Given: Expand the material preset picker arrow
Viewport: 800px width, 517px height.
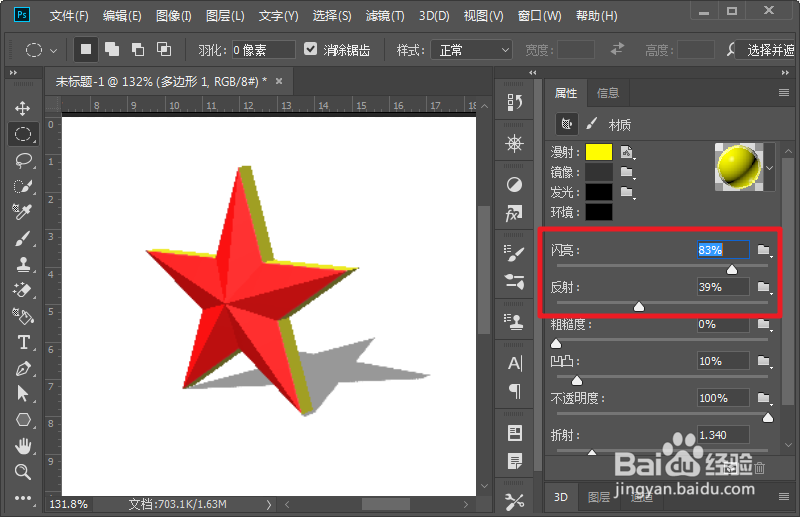Looking at the screenshot, I should (x=769, y=168).
